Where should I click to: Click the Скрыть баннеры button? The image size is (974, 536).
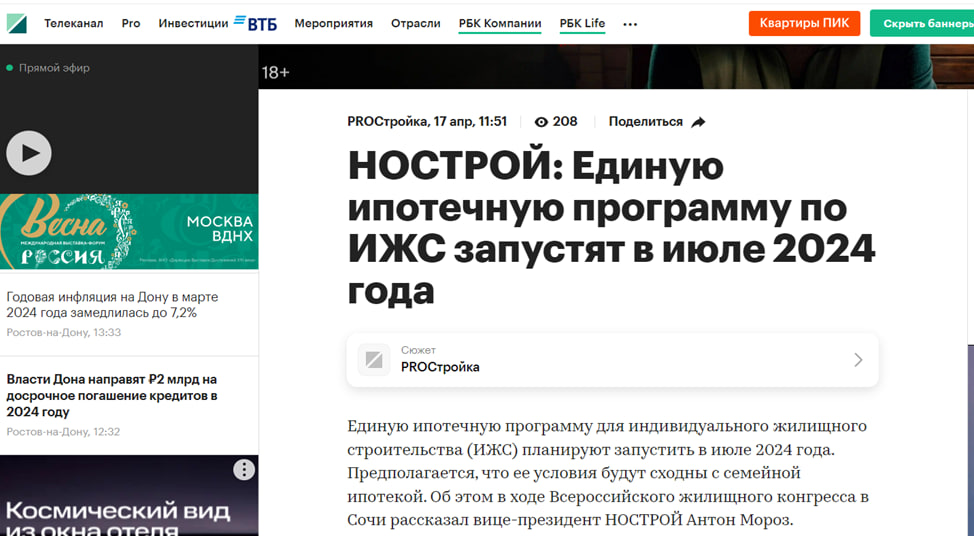coord(922,24)
